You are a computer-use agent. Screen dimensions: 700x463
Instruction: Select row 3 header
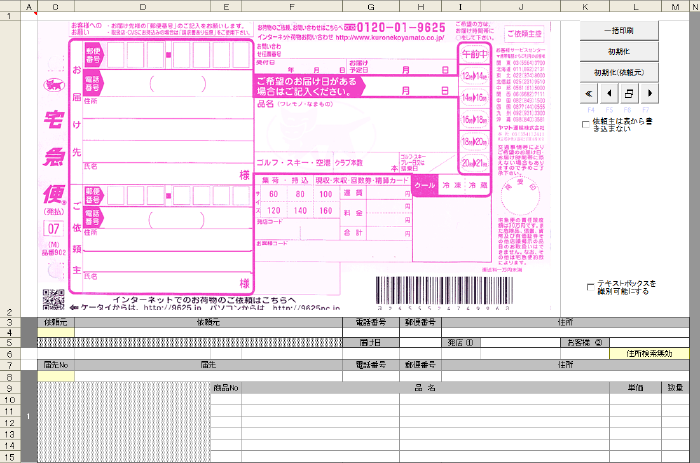pos(10,322)
